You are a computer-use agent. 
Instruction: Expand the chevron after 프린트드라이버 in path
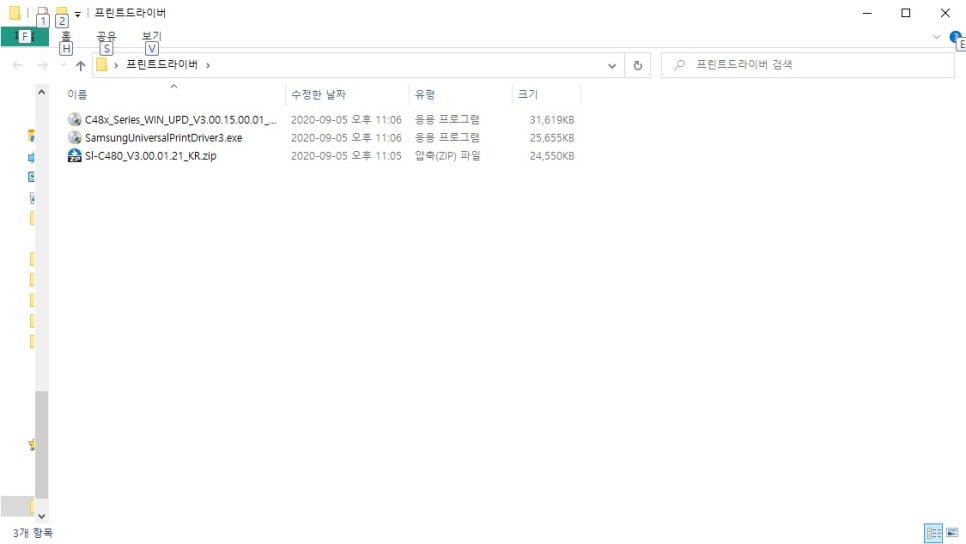208,65
